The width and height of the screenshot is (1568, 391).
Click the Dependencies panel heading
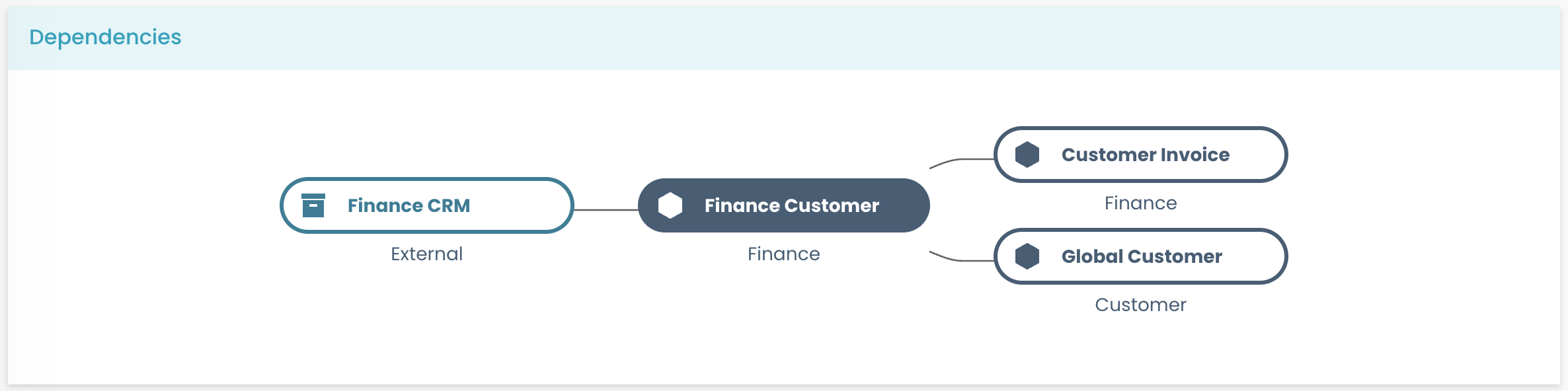106,38
